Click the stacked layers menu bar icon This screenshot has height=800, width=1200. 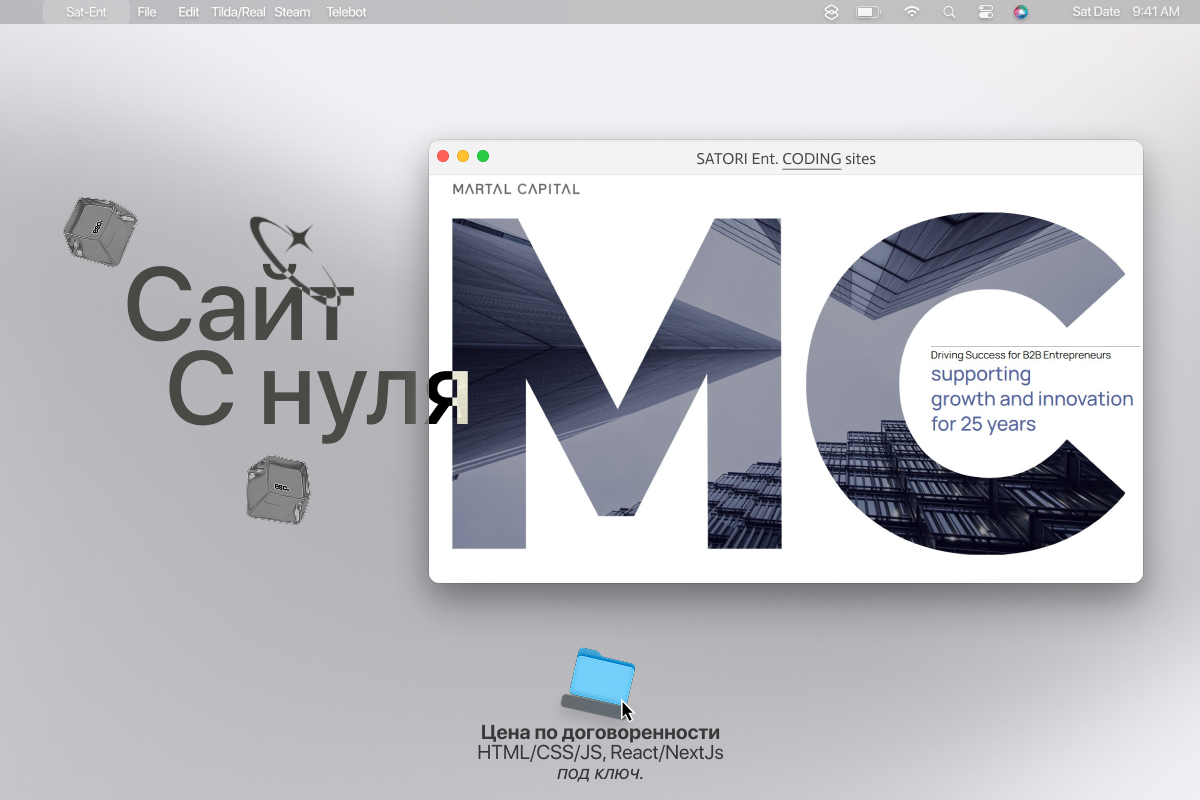(831, 12)
